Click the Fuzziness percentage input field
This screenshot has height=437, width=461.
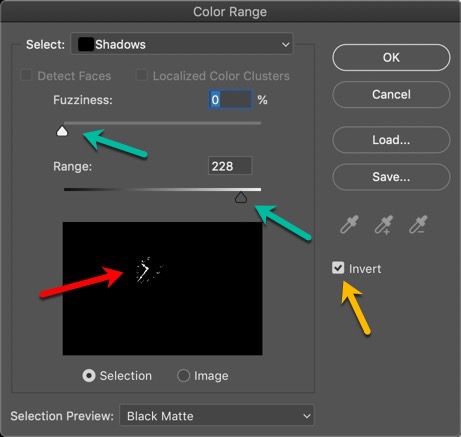tap(230, 99)
